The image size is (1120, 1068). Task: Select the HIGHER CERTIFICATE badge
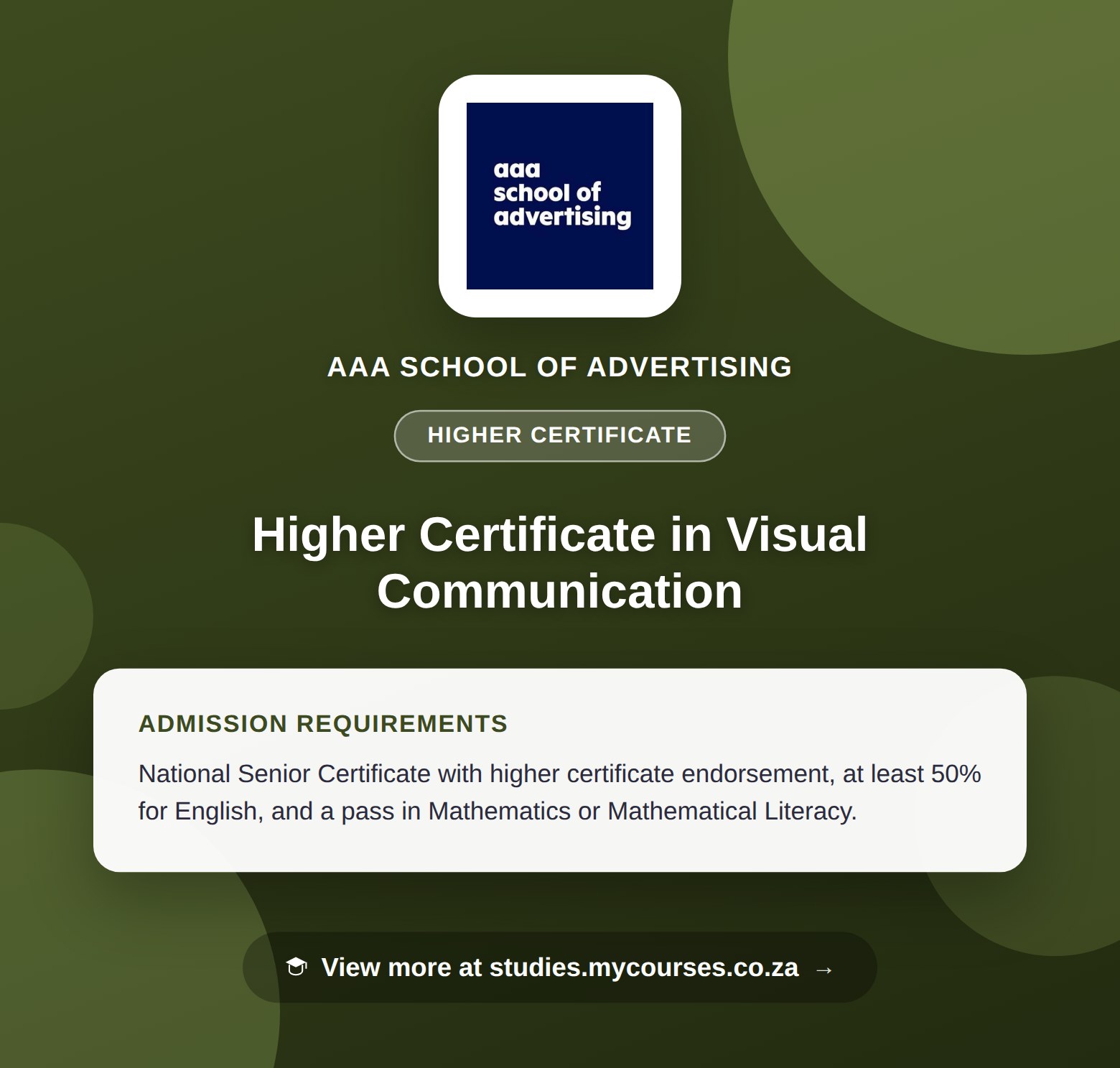click(x=560, y=436)
